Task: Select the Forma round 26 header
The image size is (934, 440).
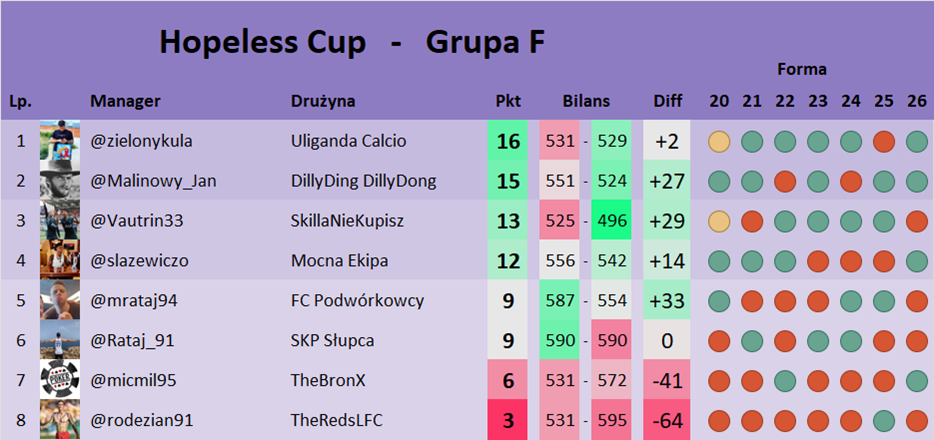Action: click(x=917, y=101)
